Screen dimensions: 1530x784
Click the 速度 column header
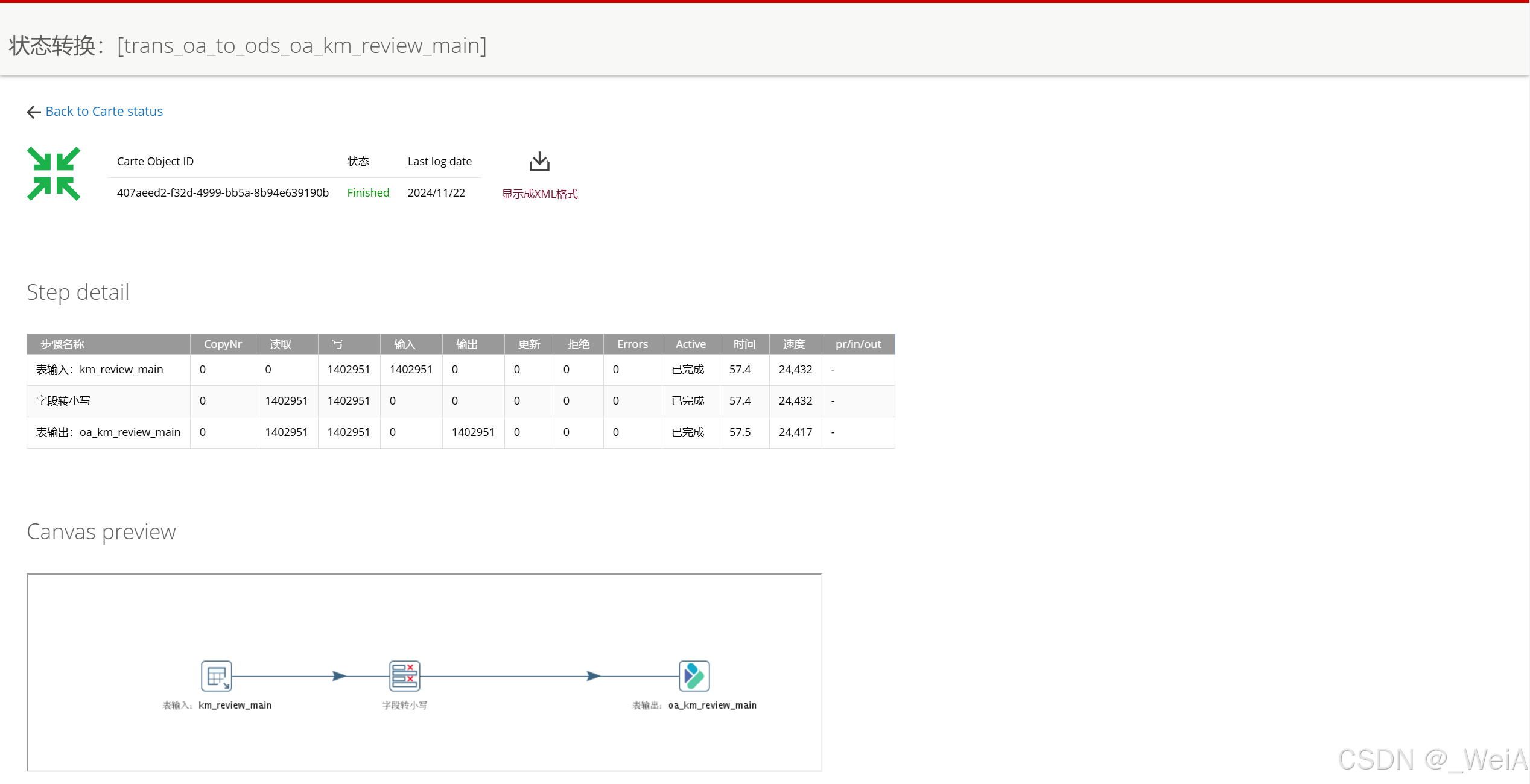794,344
